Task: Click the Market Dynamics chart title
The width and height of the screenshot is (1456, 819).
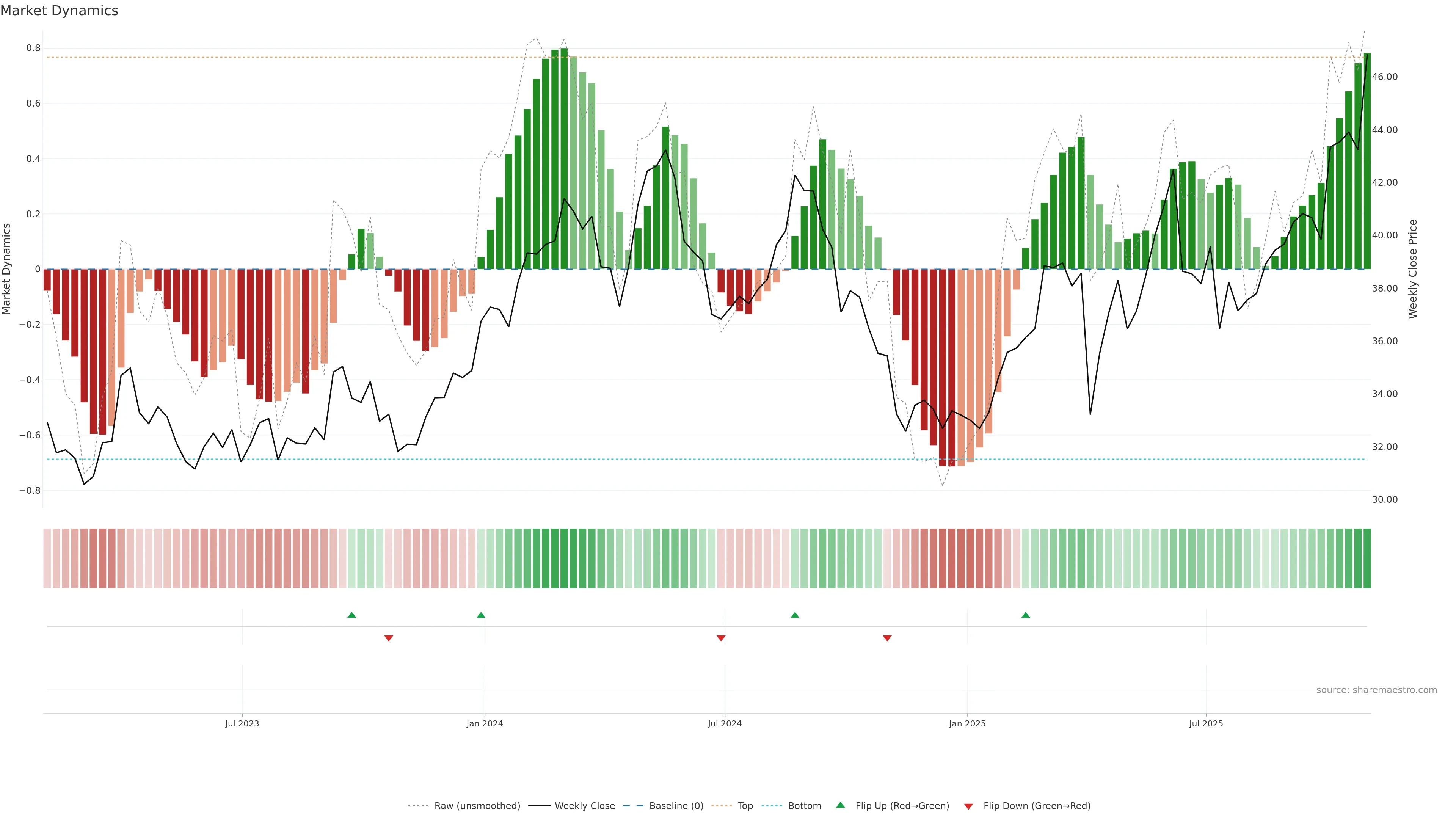Action: 60,11
